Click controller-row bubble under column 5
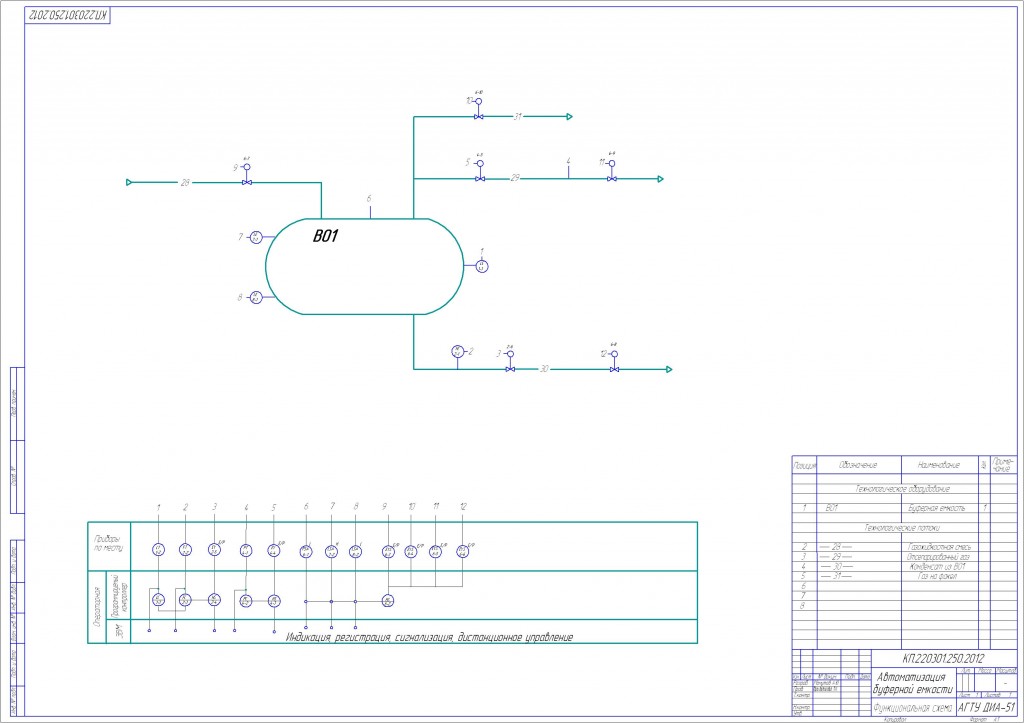Viewport: 1024px width, 723px height. pos(274,601)
